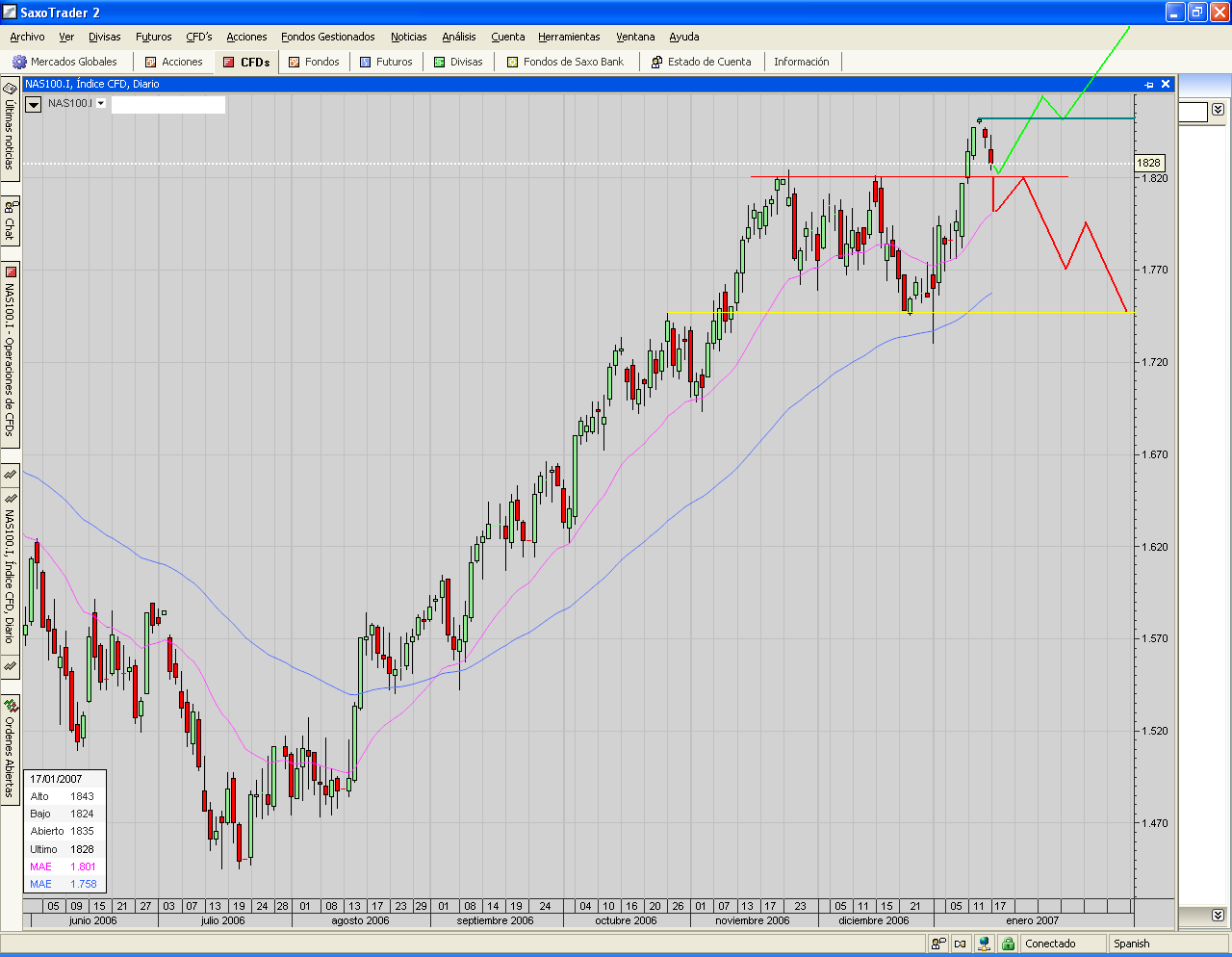Click the noviembre 2006 axis label
The height and width of the screenshot is (957, 1232).
point(753,920)
